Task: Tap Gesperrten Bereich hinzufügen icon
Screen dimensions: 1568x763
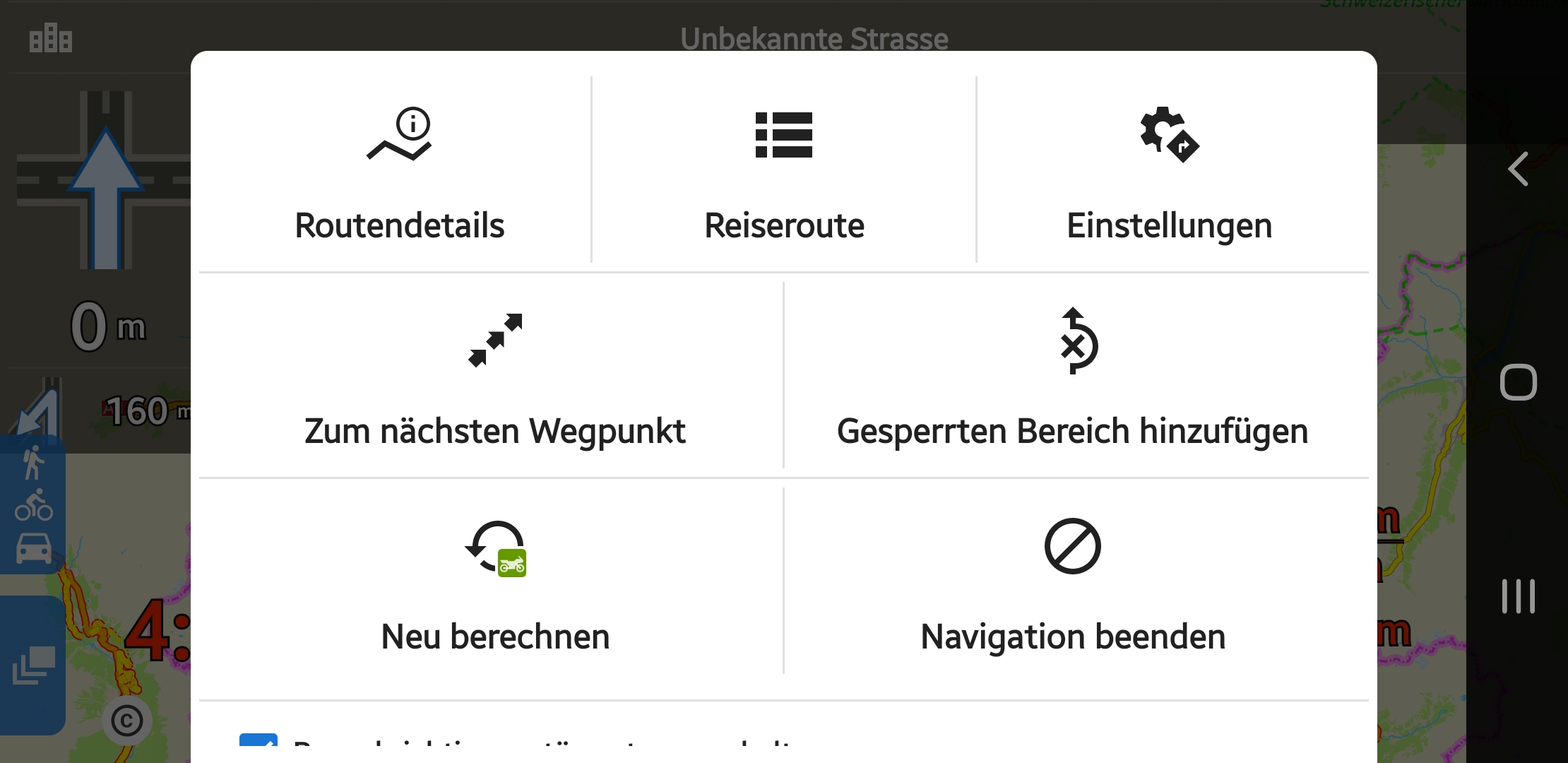Action: [x=1074, y=341]
